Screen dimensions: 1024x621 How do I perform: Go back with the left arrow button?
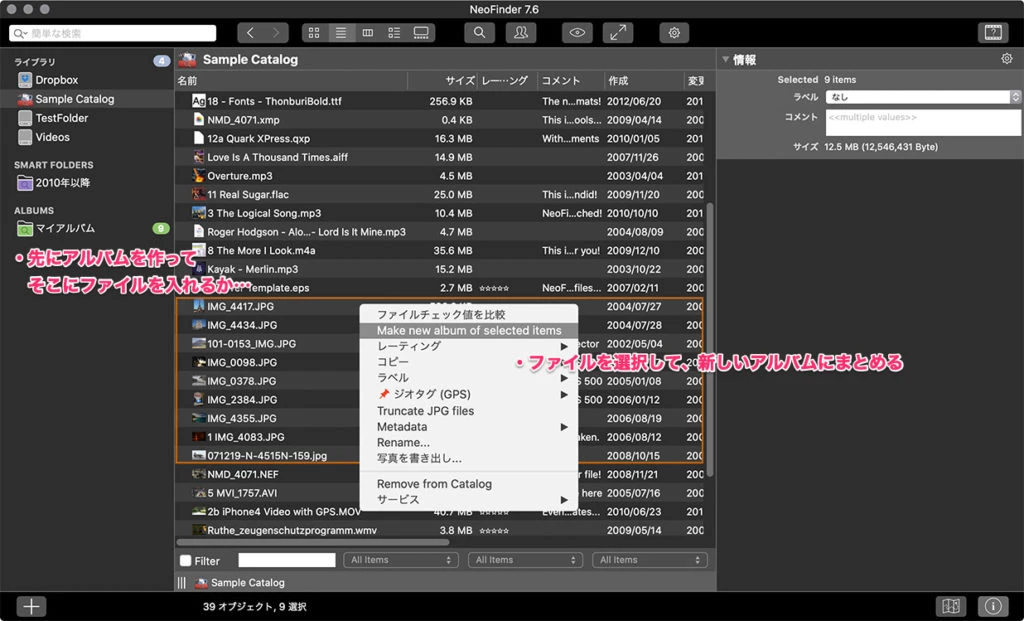pyautogui.click(x=251, y=33)
